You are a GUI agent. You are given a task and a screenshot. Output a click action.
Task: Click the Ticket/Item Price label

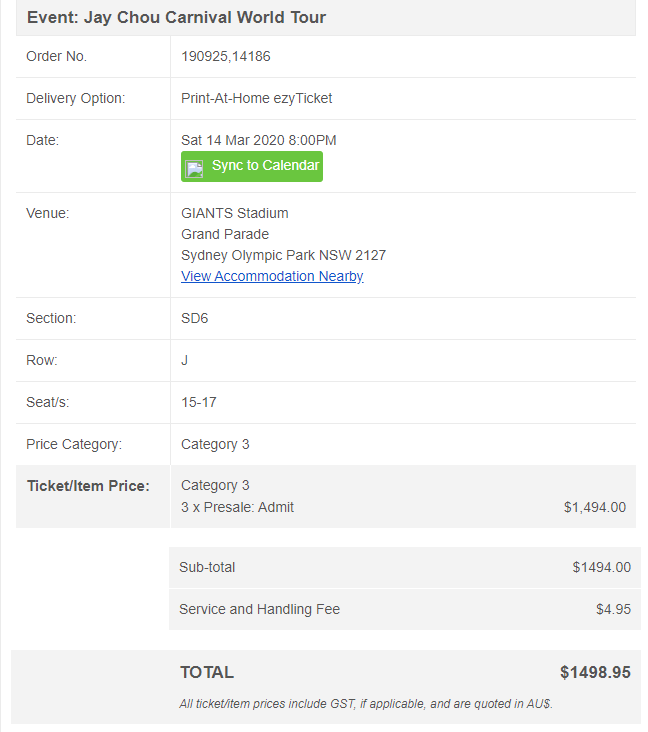point(88,486)
